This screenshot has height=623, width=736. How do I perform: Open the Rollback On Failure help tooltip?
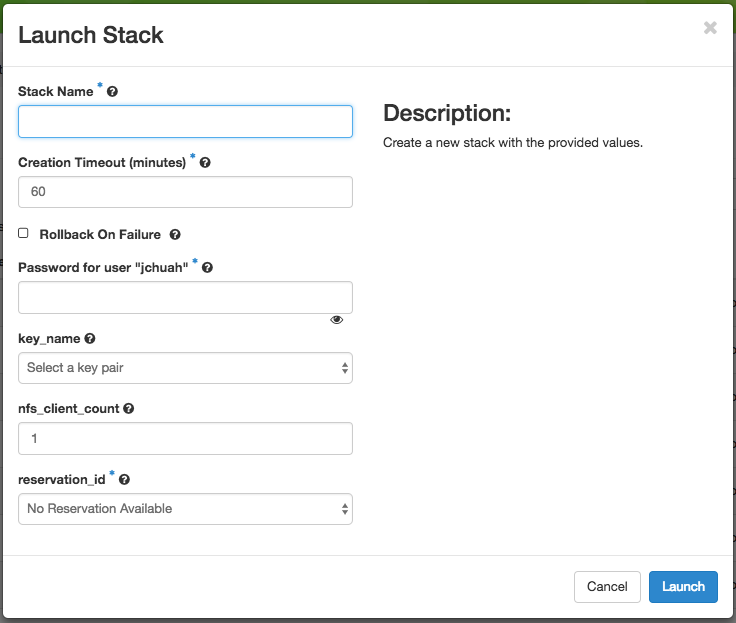175,234
